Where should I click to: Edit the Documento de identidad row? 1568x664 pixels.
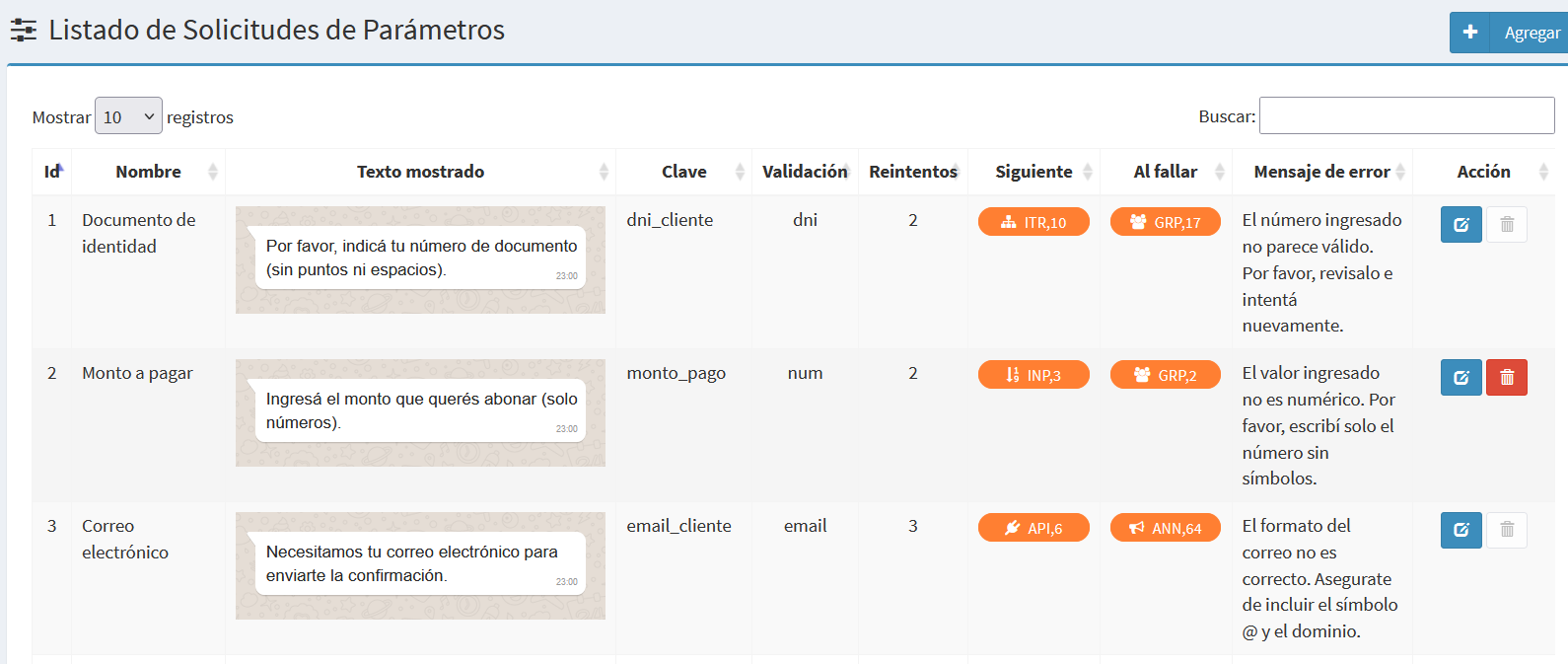click(1461, 225)
